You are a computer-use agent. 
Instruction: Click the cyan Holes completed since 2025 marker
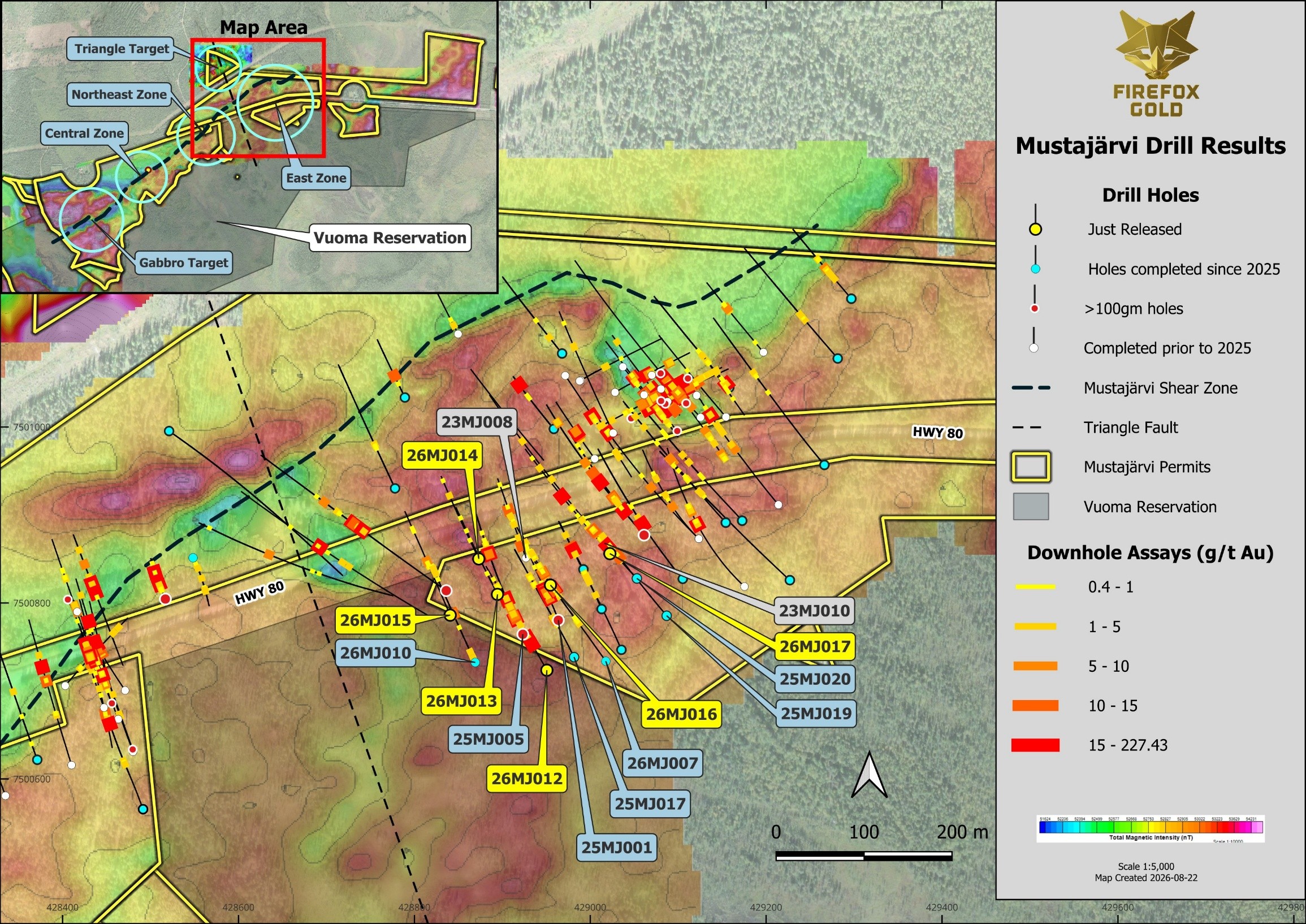1036,269
